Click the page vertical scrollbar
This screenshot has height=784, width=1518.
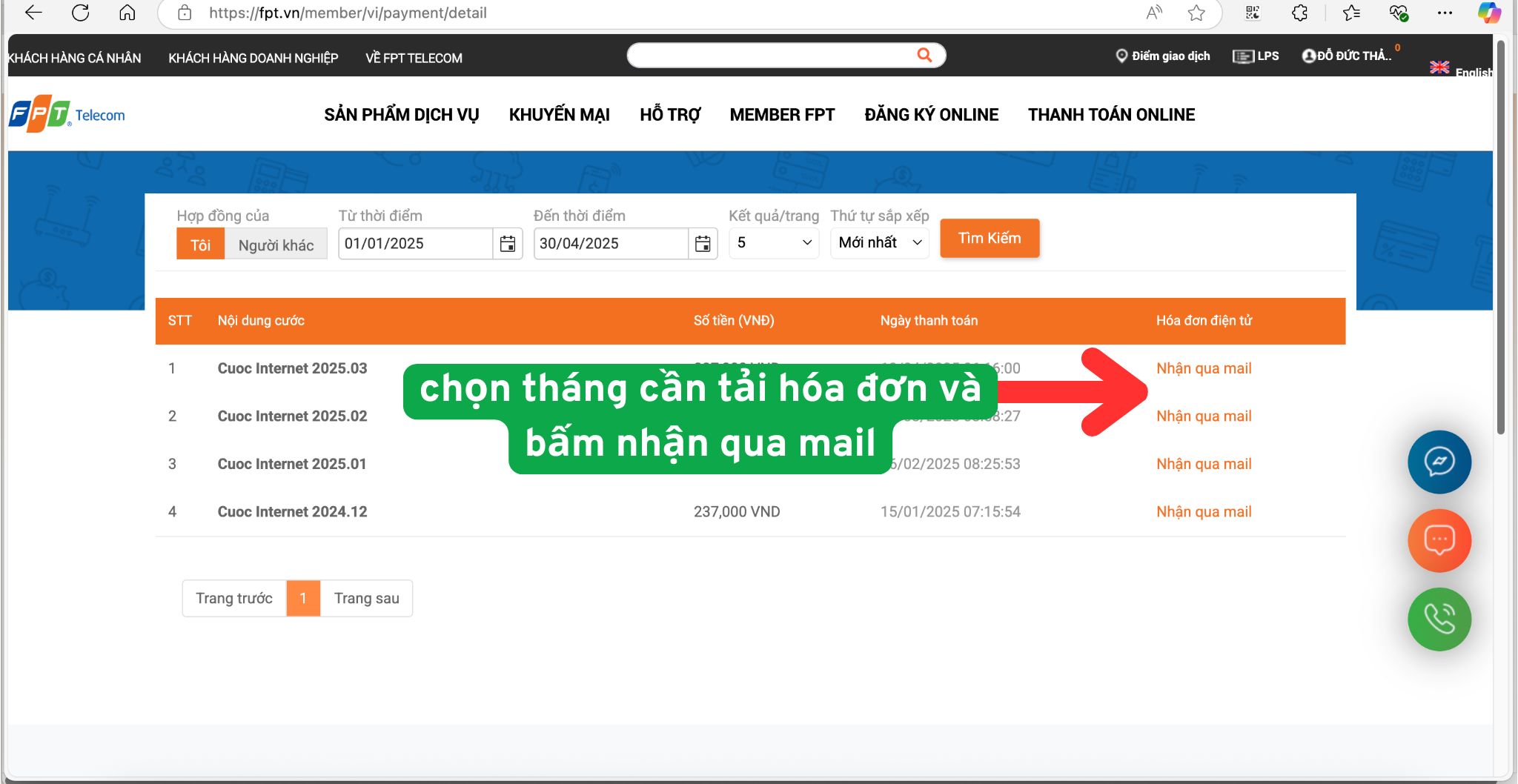1501,237
